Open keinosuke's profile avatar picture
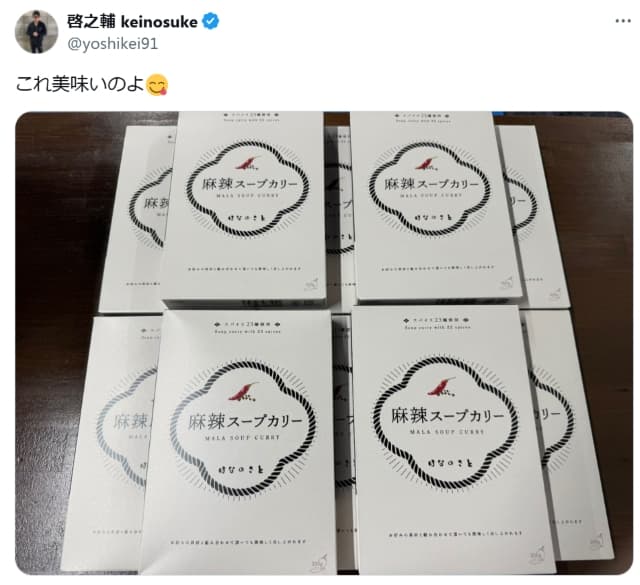This screenshot has width=640, height=585. tap(36, 32)
